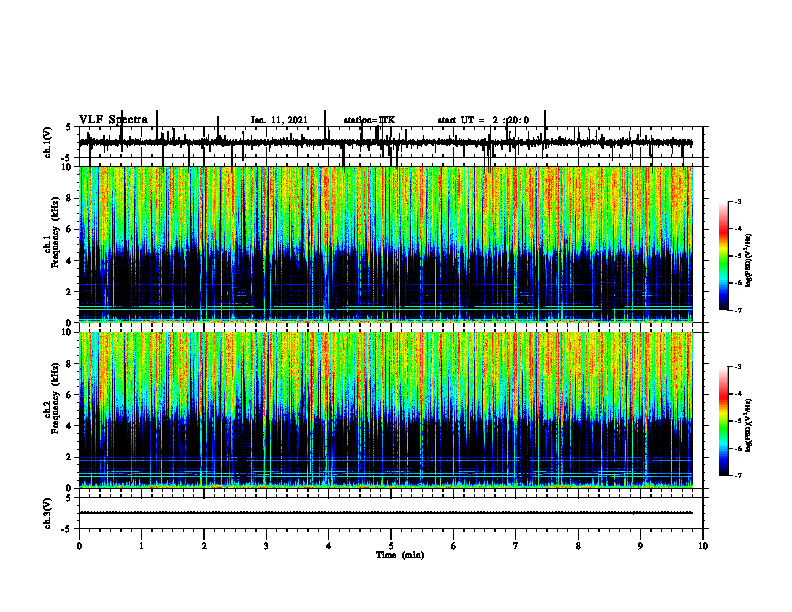This screenshot has width=792, height=612.
Task: Click the ch.2 color bar log(PSD) label
Action: [749, 424]
